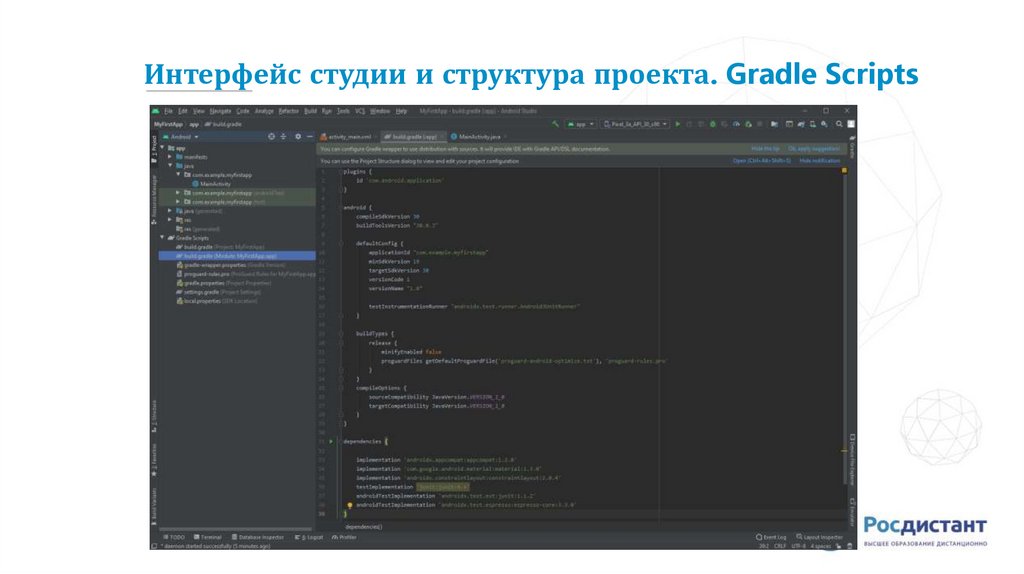Click the Profile app icon
The image size is (1024, 574).
click(x=736, y=124)
